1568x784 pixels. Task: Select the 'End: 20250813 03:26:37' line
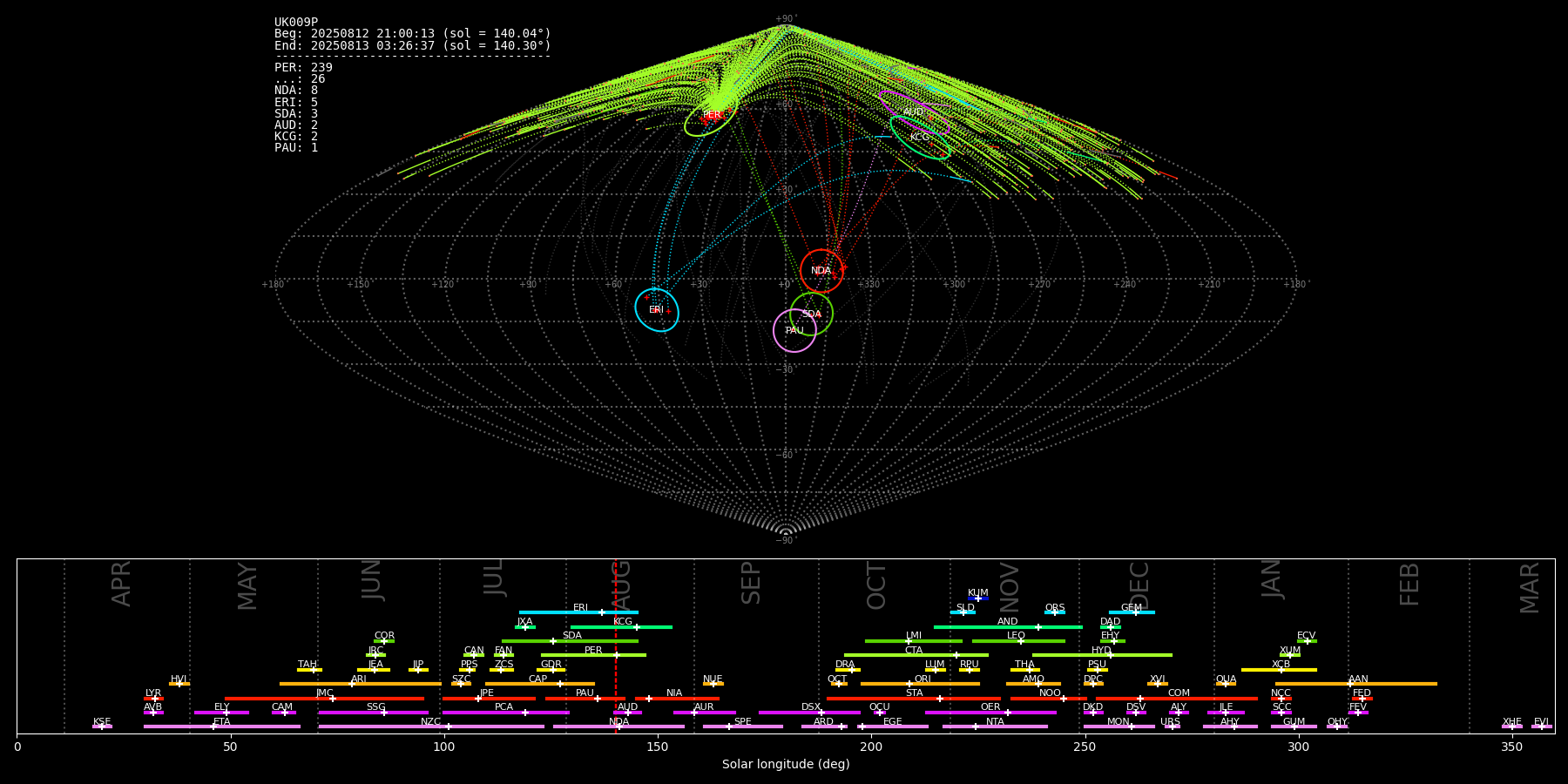pyautogui.click(x=413, y=45)
